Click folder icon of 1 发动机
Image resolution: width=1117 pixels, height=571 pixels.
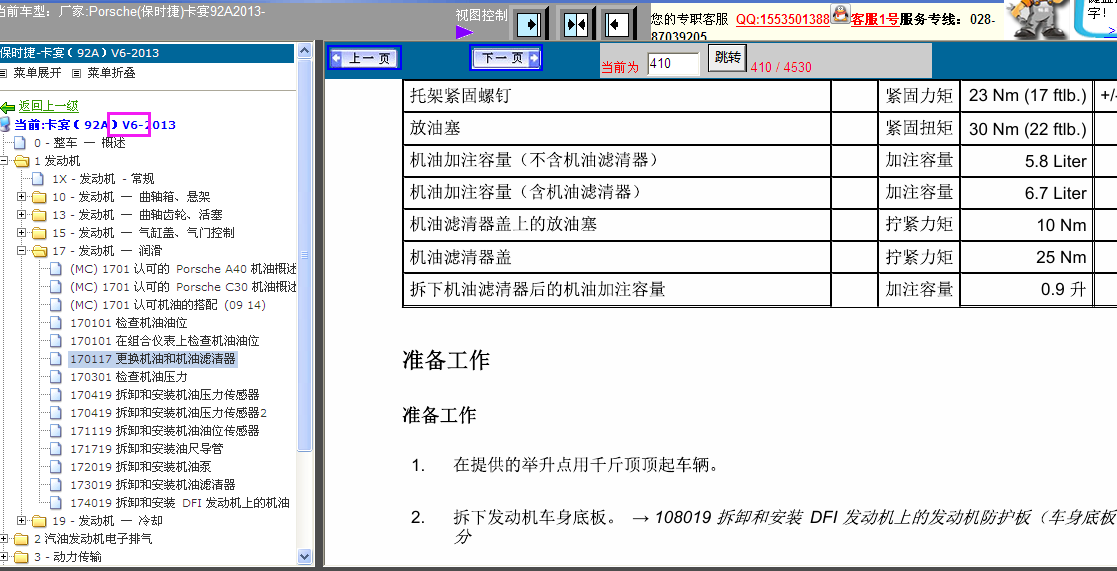click(x=21, y=161)
